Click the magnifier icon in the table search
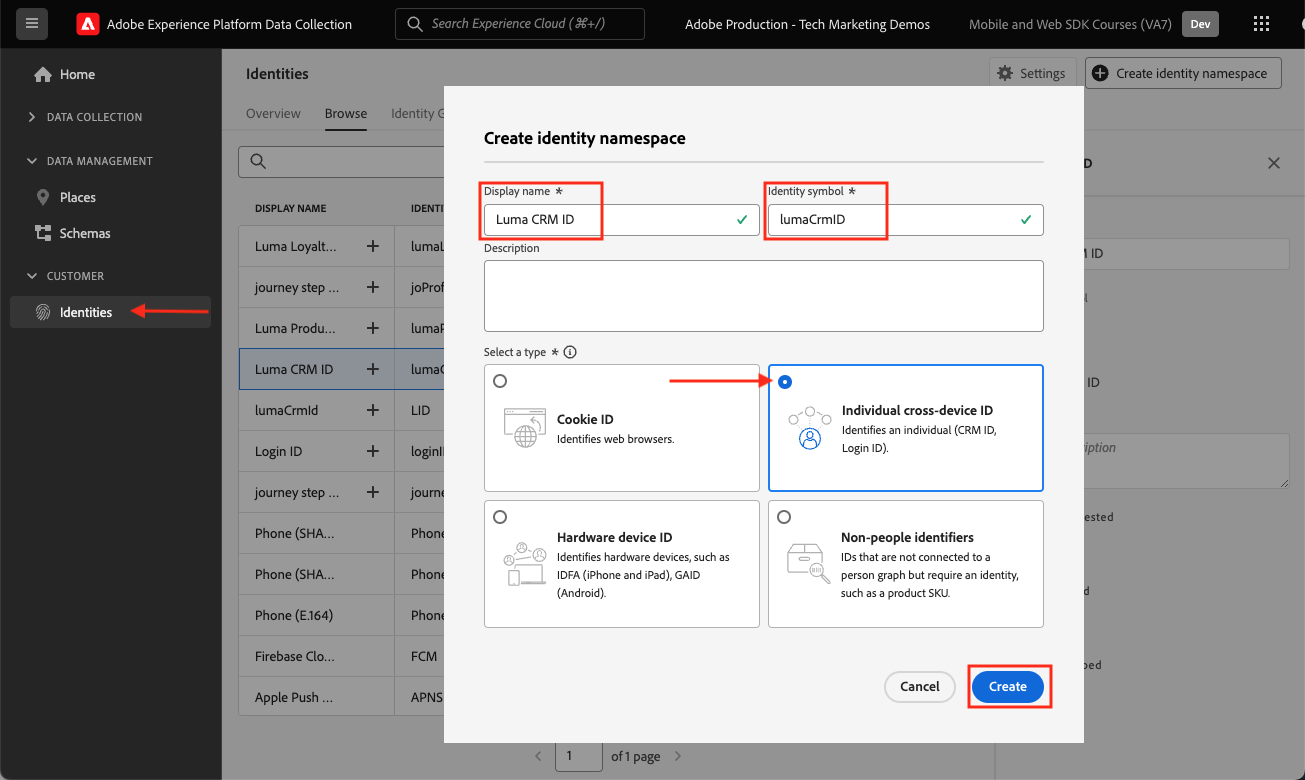Image resolution: width=1305 pixels, height=780 pixels. 258,162
